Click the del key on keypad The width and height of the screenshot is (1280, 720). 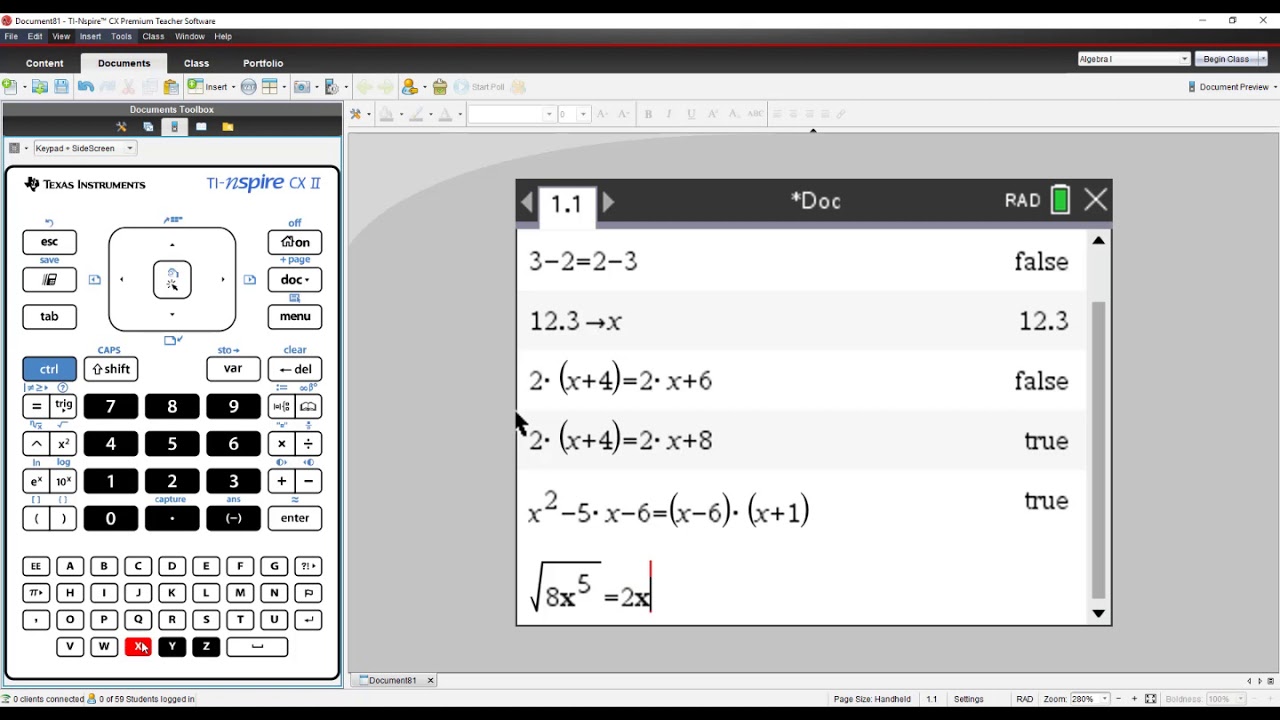[295, 369]
